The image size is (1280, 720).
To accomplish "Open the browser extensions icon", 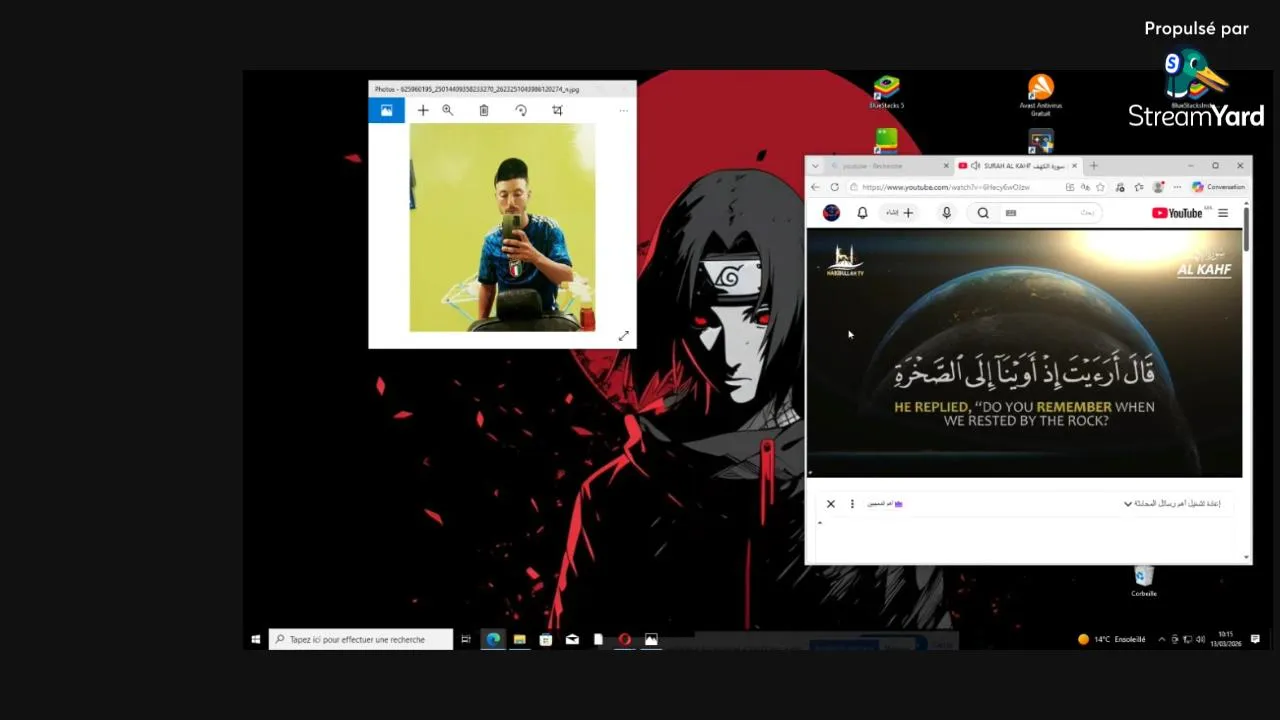I will [1121, 187].
